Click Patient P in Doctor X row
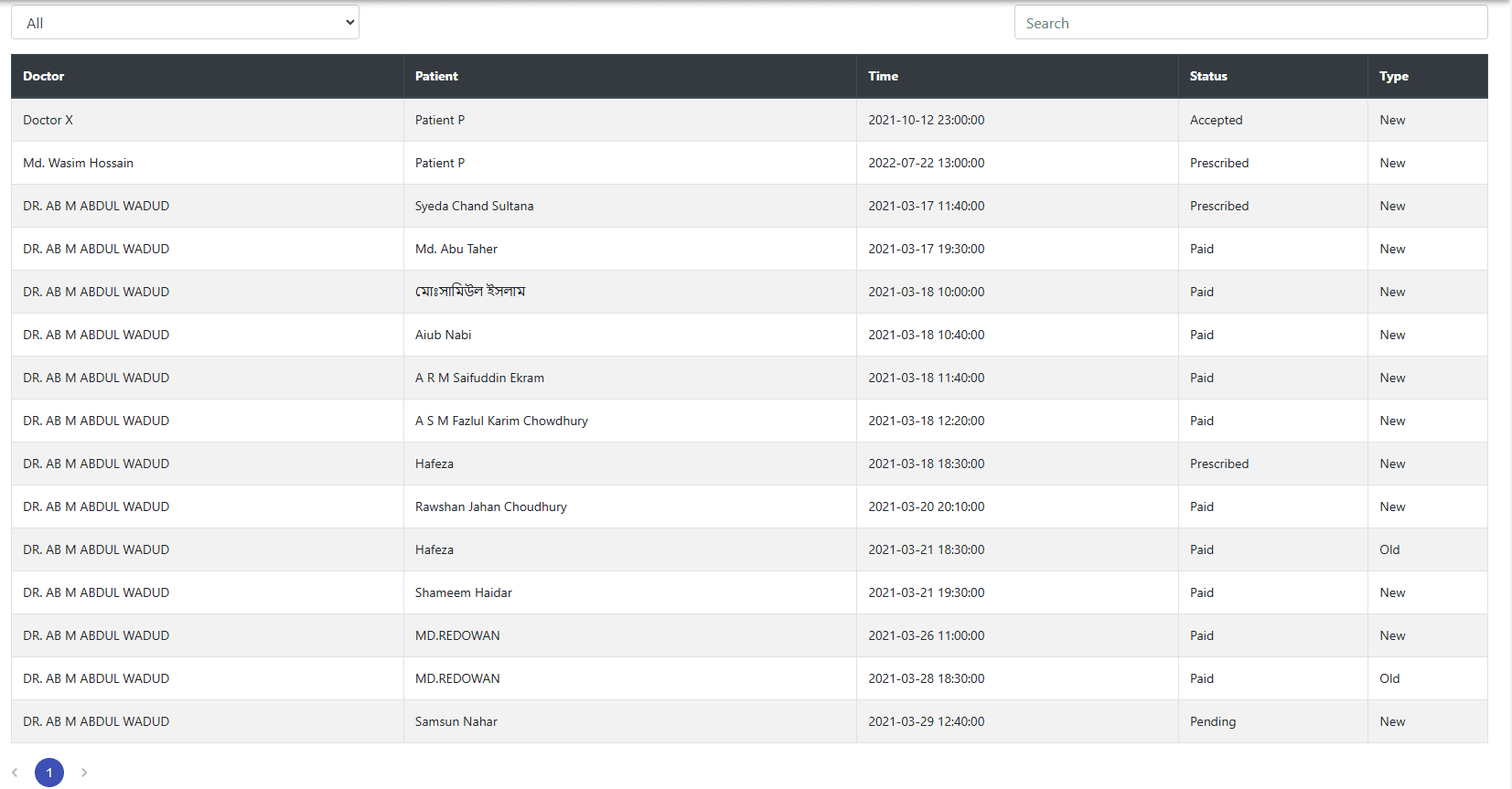 click(439, 120)
